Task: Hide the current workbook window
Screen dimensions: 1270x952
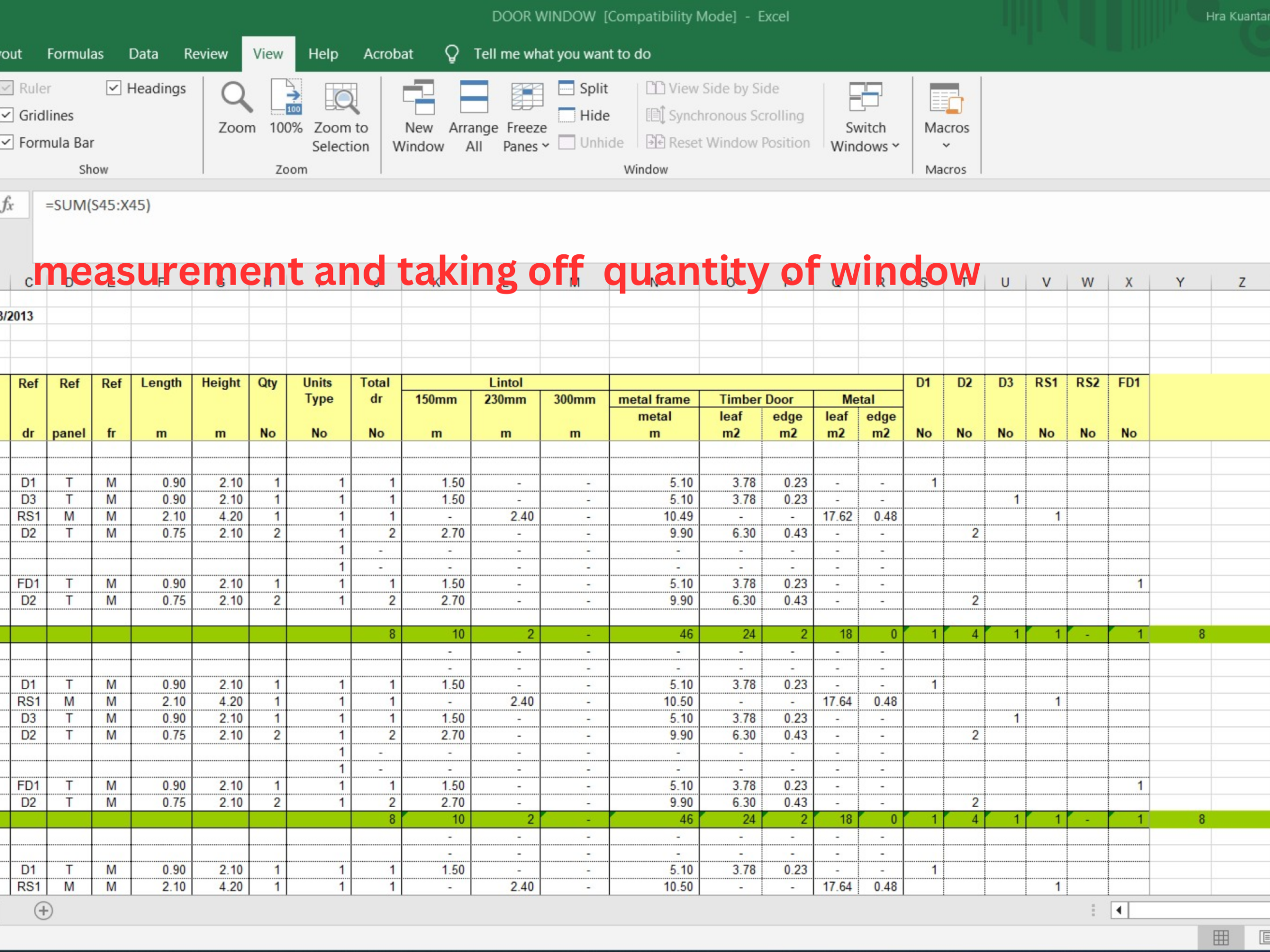Action: (x=584, y=115)
